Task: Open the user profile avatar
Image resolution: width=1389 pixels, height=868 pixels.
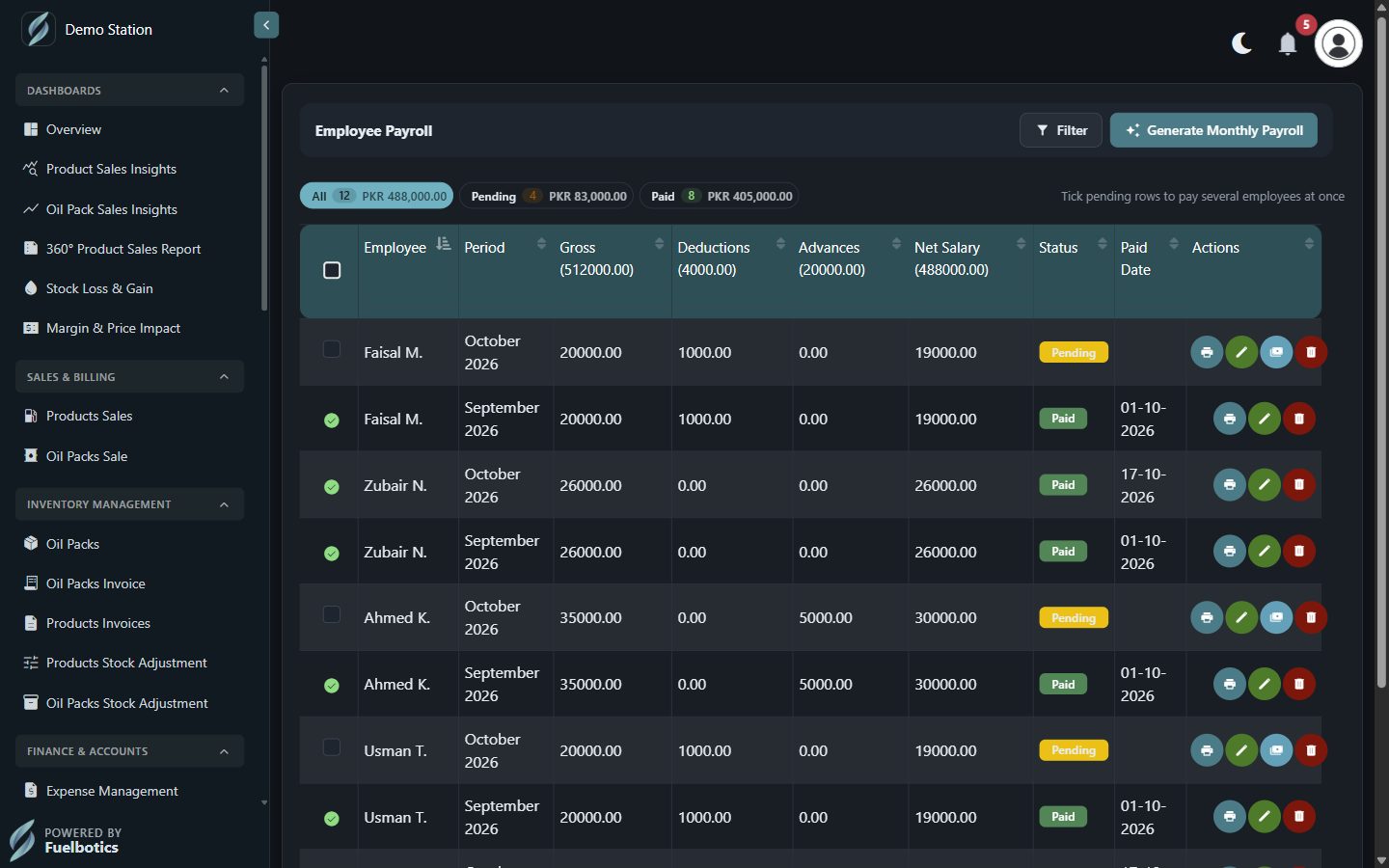Action: pos(1339,43)
